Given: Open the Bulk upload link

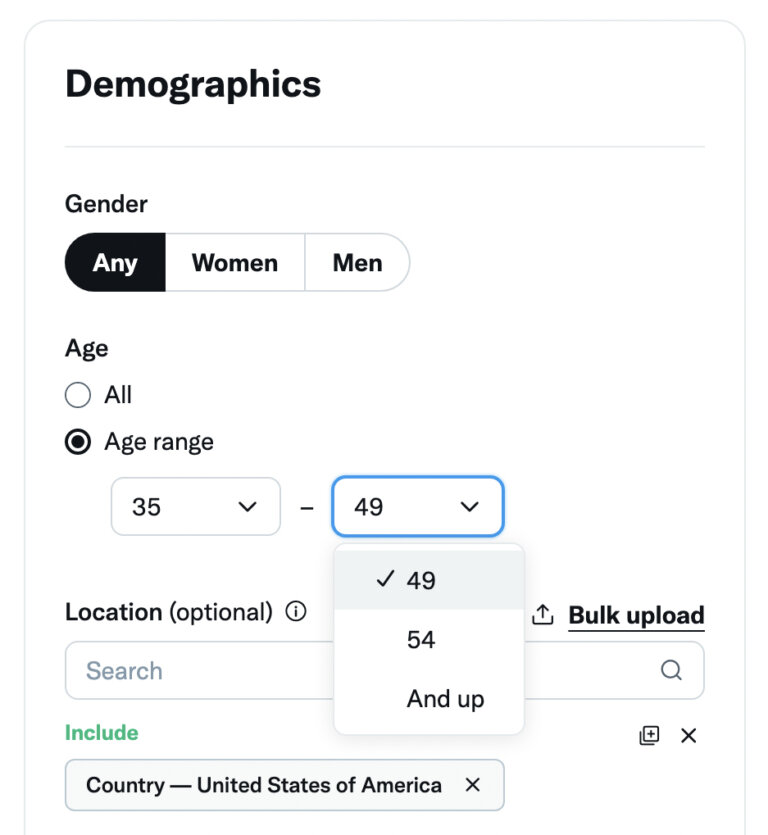Looking at the screenshot, I should 636,615.
